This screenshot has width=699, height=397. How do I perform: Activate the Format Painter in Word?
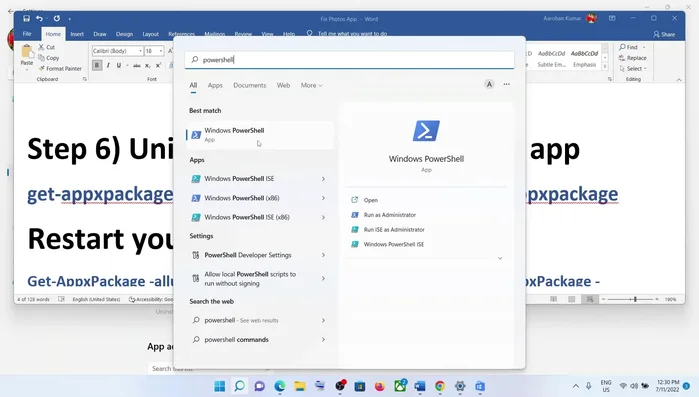(x=60, y=69)
